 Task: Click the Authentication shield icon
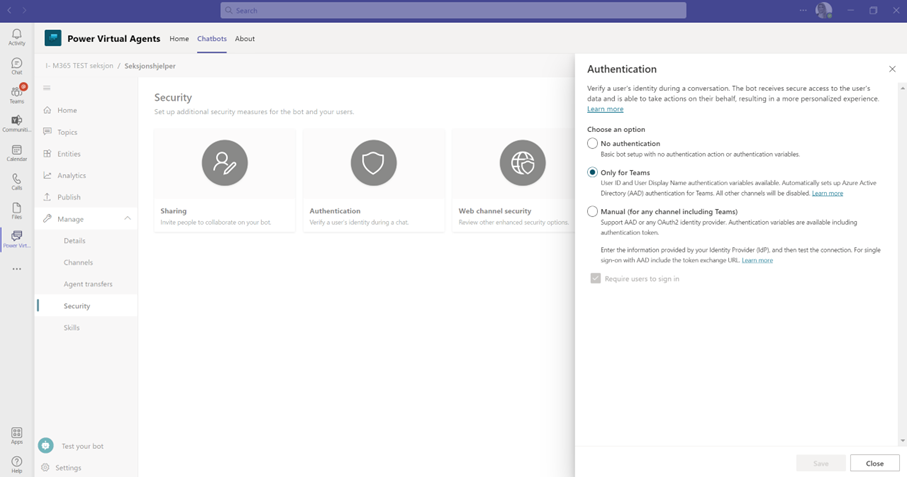tap(374, 162)
